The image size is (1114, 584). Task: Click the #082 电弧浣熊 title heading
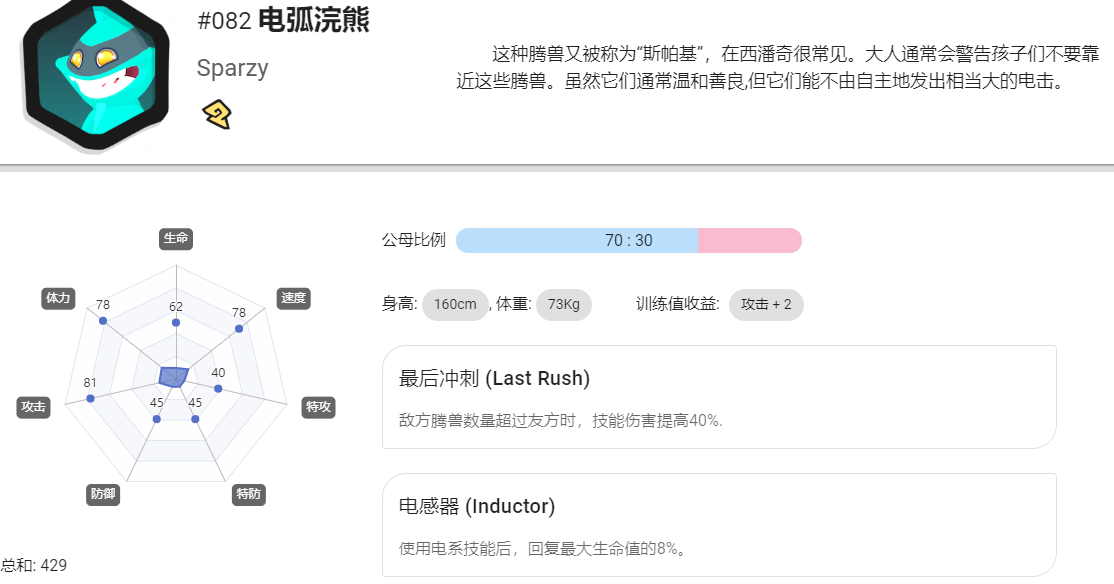(283, 20)
